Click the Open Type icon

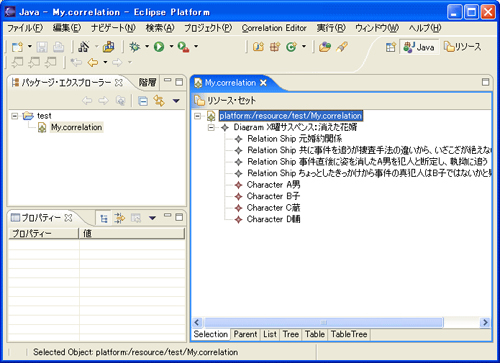pos(325,47)
